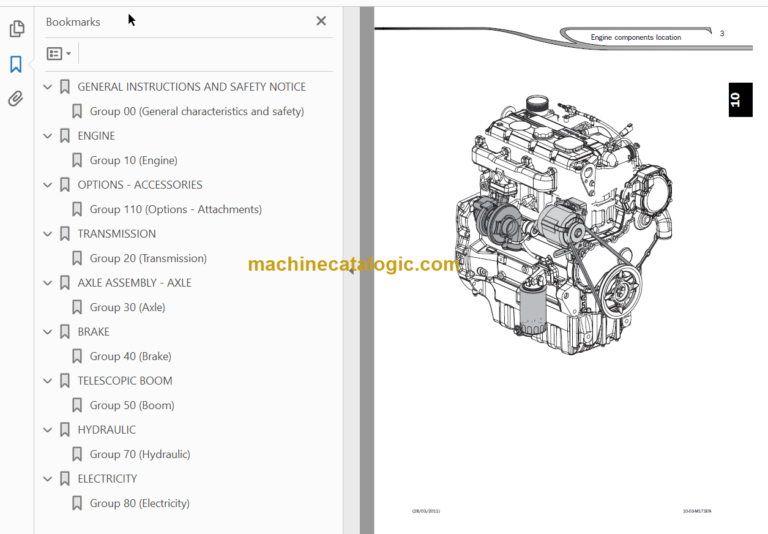Image resolution: width=768 pixels, height=534 pixels.
Task: Click bookmark icon beside ELECTRICITY heading
Action: (65, 479)
